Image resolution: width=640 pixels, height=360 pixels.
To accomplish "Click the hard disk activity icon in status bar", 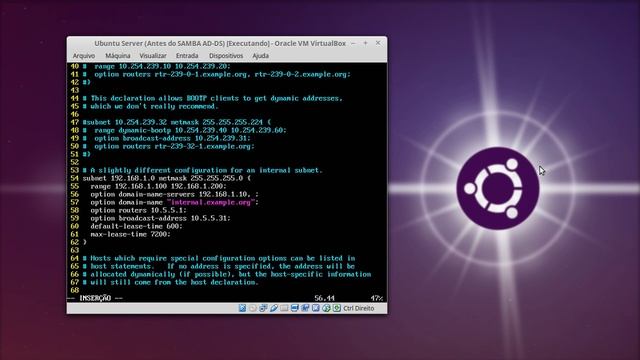I will pyautogui.click(x=242, y=308).
